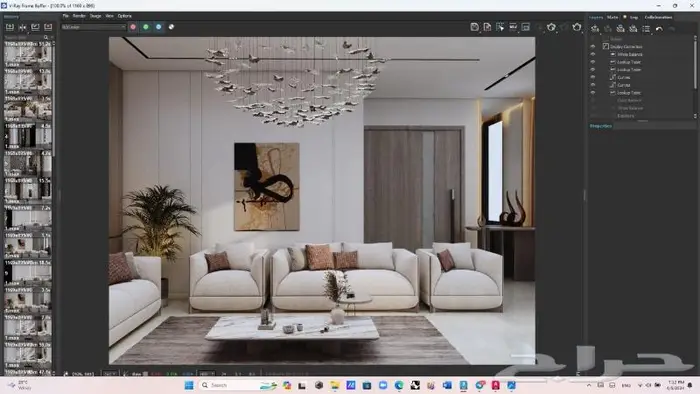This screenshot has width=700, height=394.
Task: Toggle eye of upper Curves layer
Action: click(x=593, y=77)
